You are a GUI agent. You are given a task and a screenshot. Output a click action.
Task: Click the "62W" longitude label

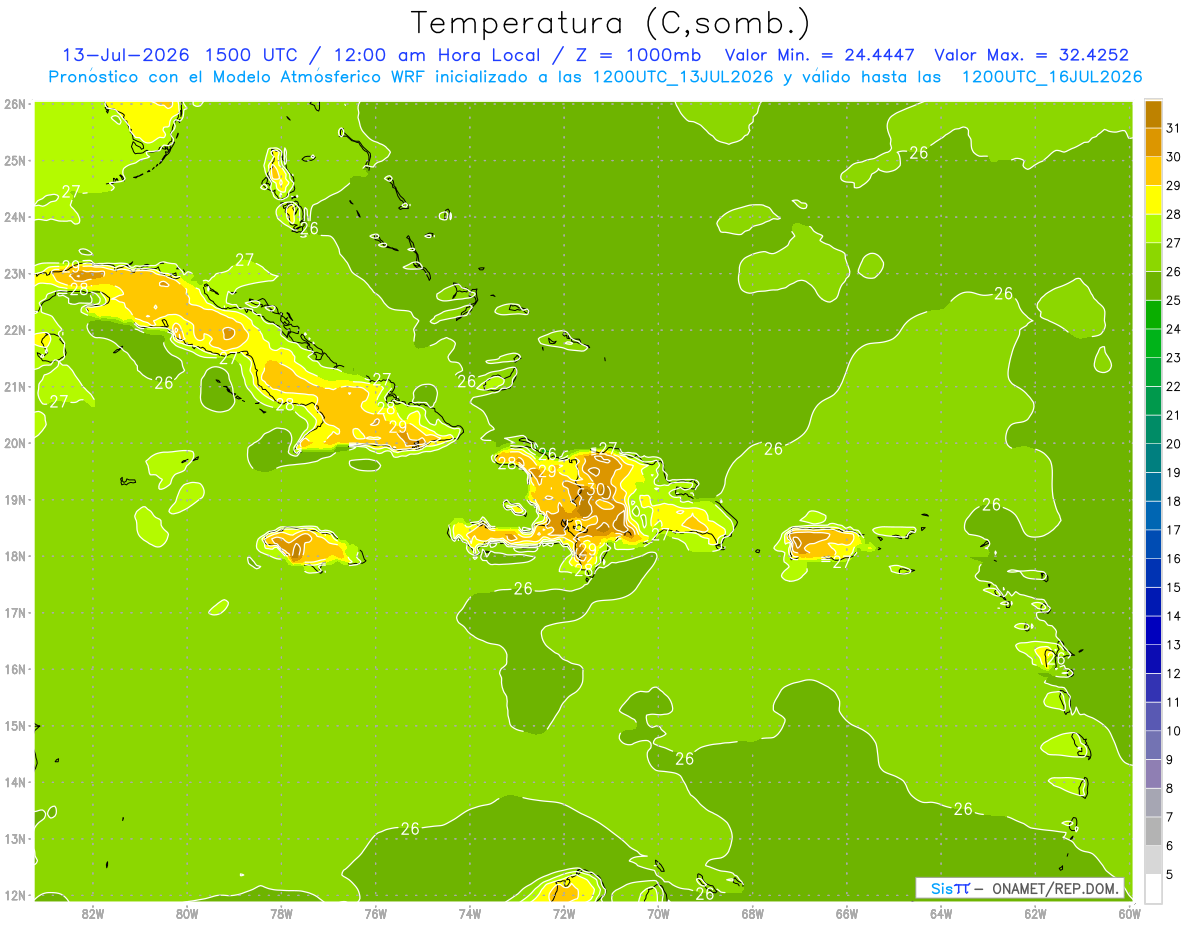[1035, 913]
